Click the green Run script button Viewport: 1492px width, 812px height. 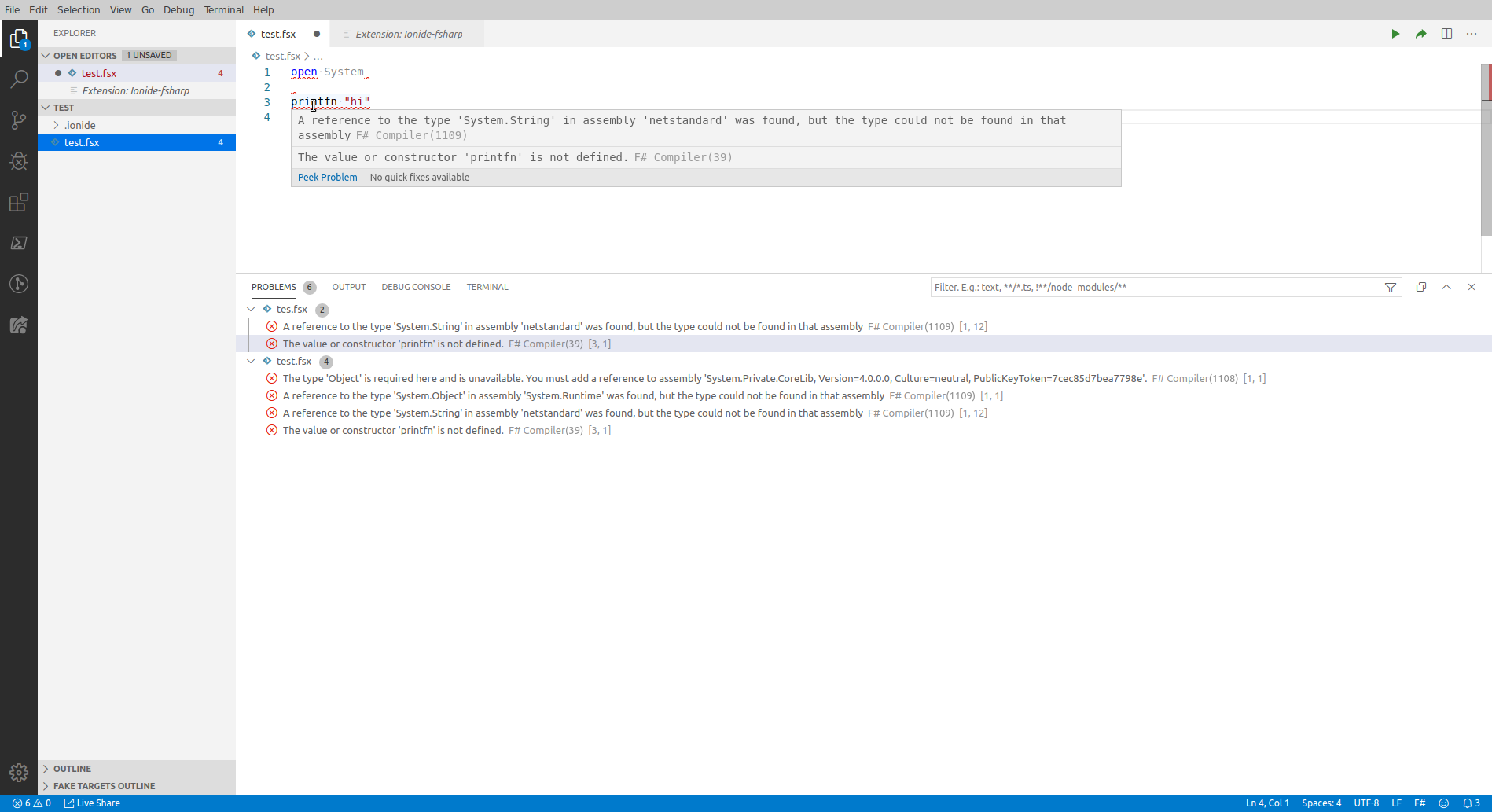coord(1395,34)
